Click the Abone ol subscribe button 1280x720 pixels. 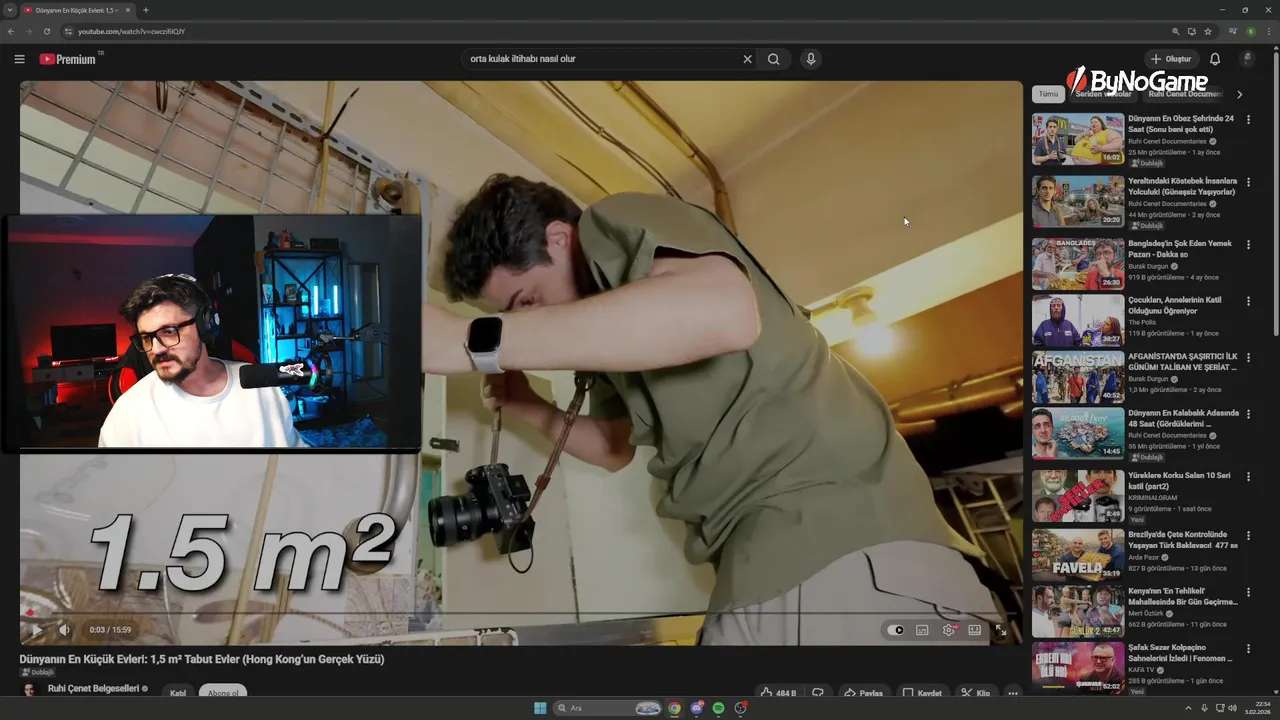tap(223, 692)
